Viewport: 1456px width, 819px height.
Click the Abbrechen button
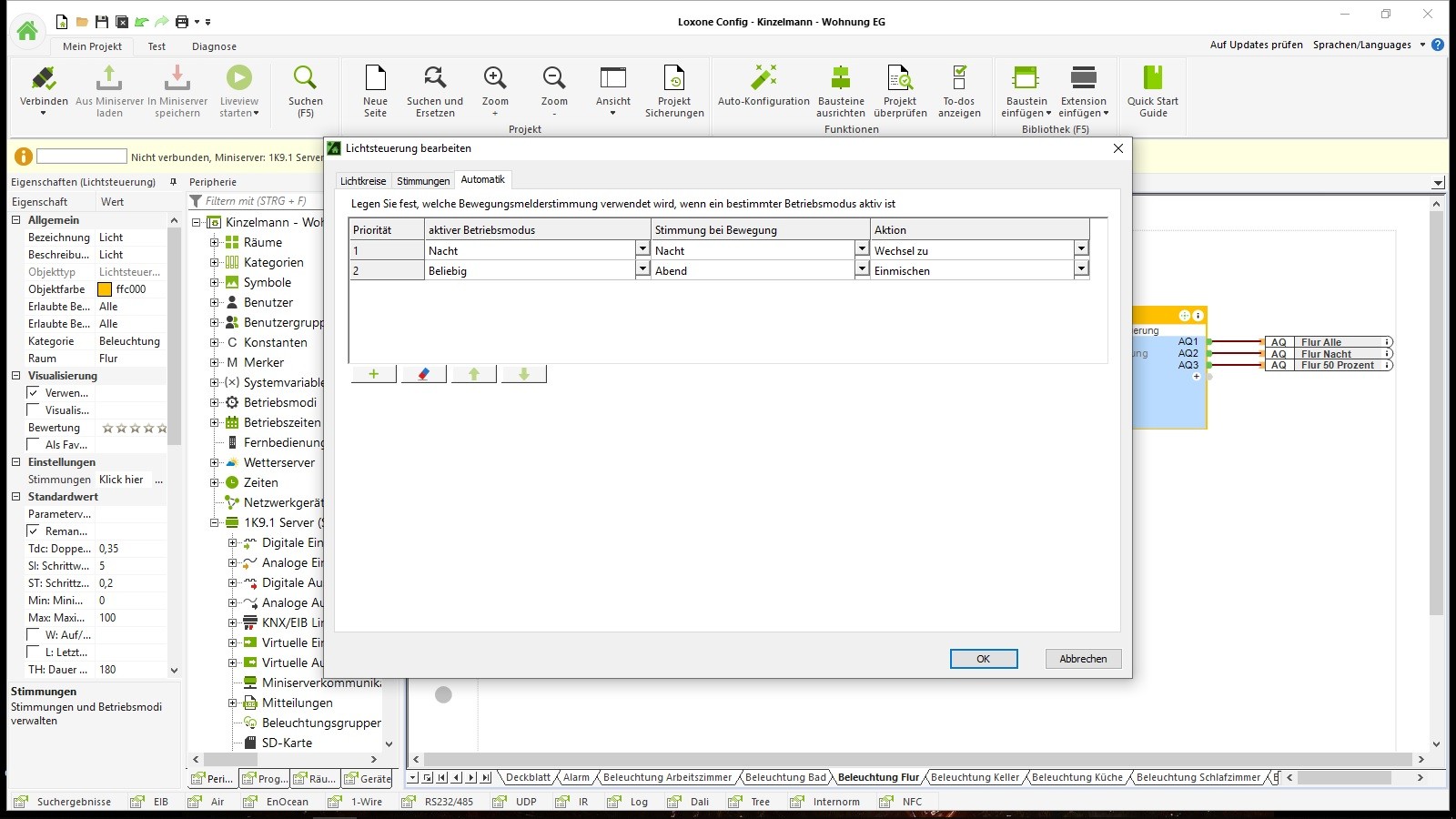coord(1083,659)
